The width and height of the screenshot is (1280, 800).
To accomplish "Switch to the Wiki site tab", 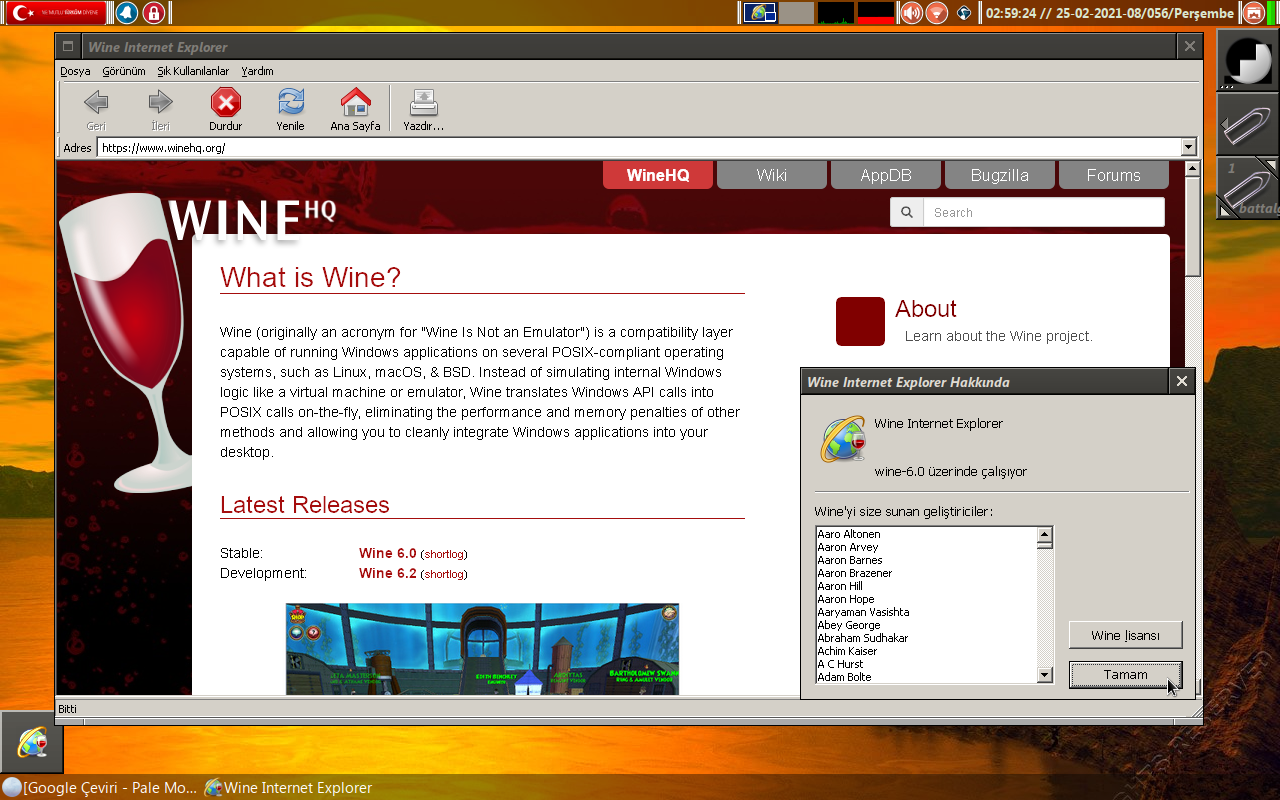I will click(772, 175).
